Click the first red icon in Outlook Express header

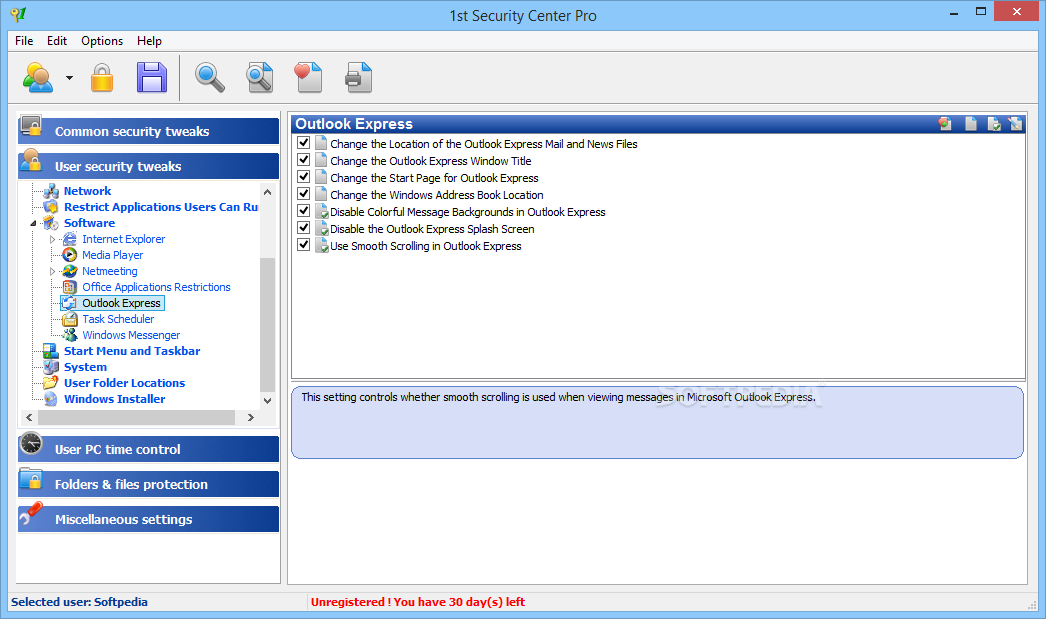click(945, 123)
